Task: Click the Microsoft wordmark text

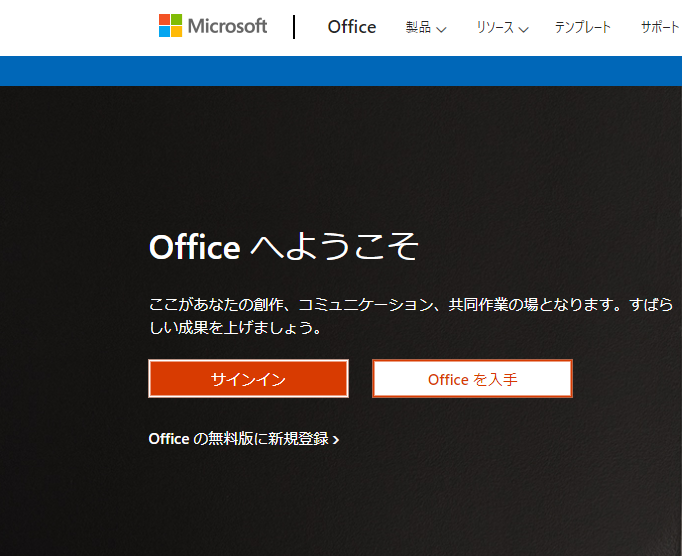Action: [x=227, y=26]
